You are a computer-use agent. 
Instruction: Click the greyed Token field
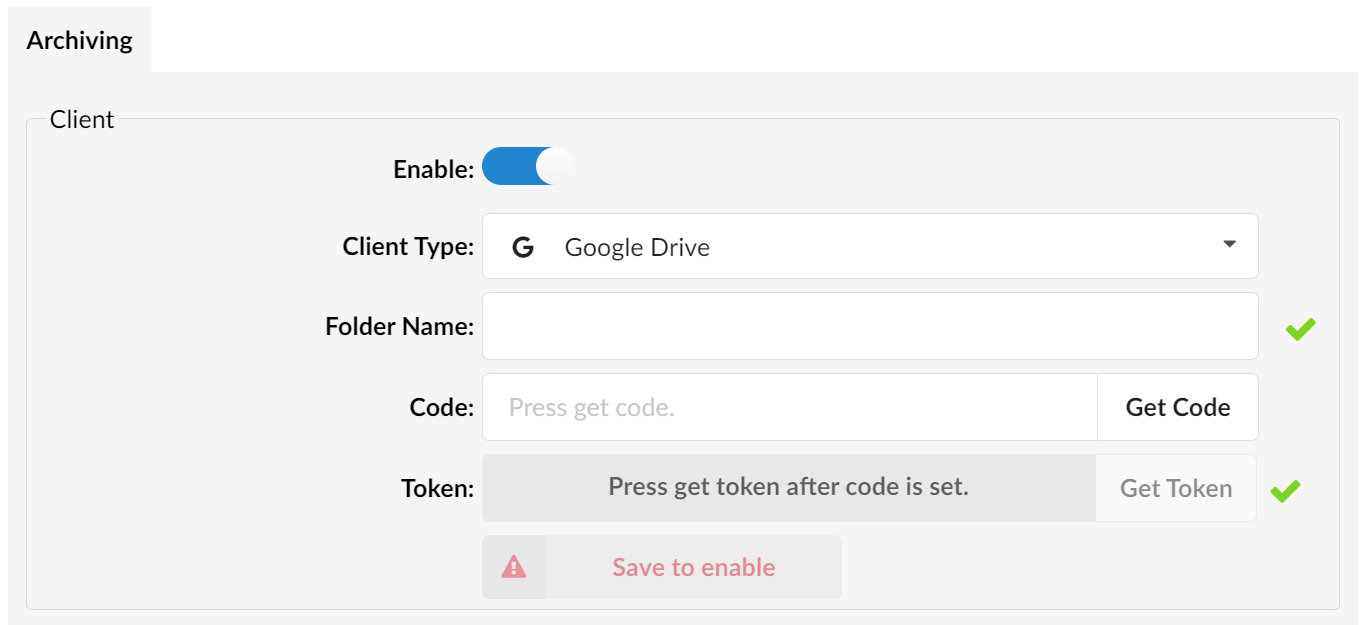pos(789,488)
